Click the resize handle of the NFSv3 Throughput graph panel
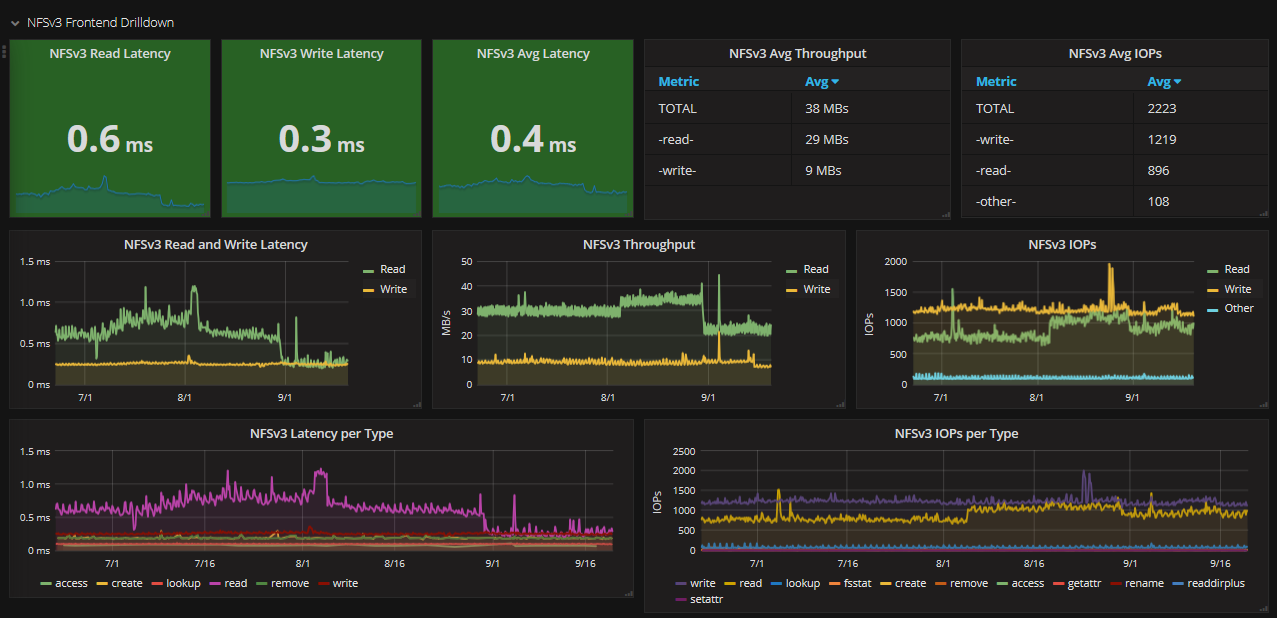Screen dimensions: 1277x618 [840, 404]
